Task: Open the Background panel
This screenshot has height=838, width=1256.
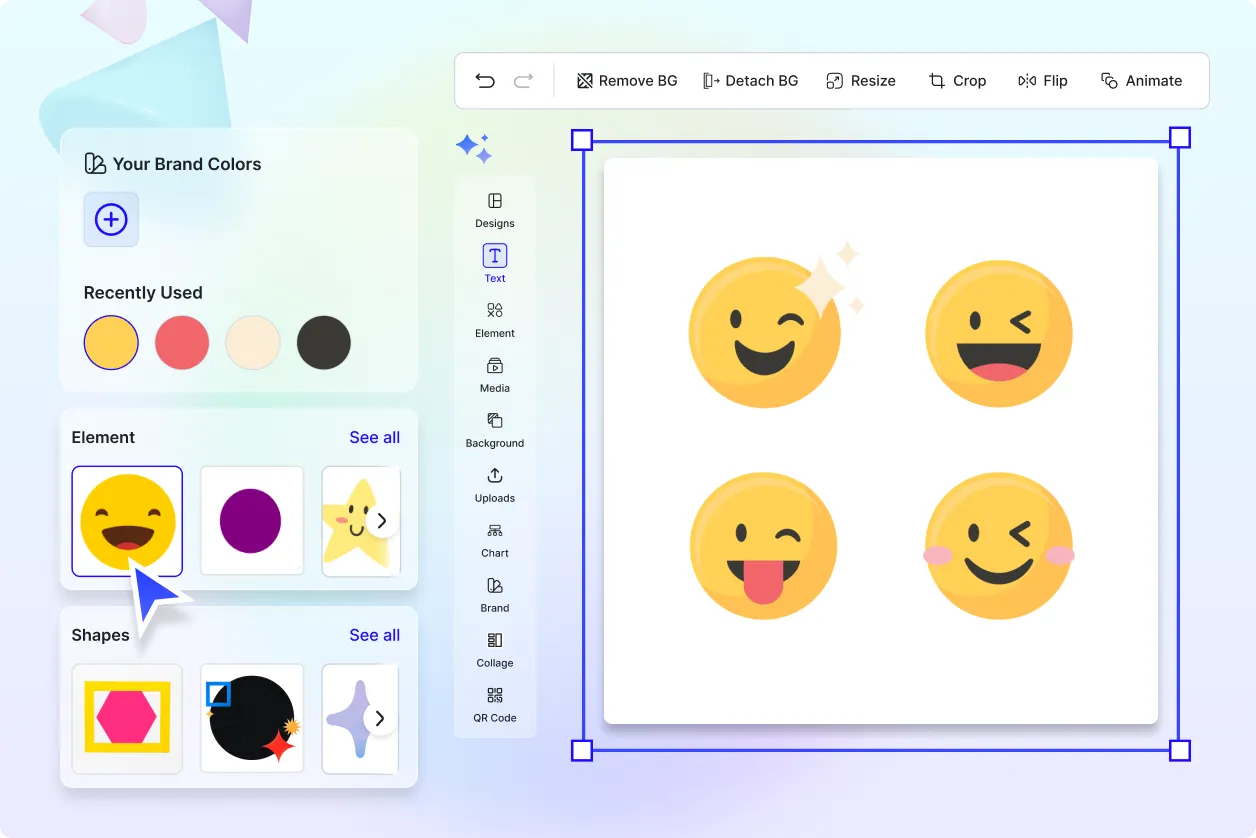Action: pyautogui.click(x=494, y=430)
